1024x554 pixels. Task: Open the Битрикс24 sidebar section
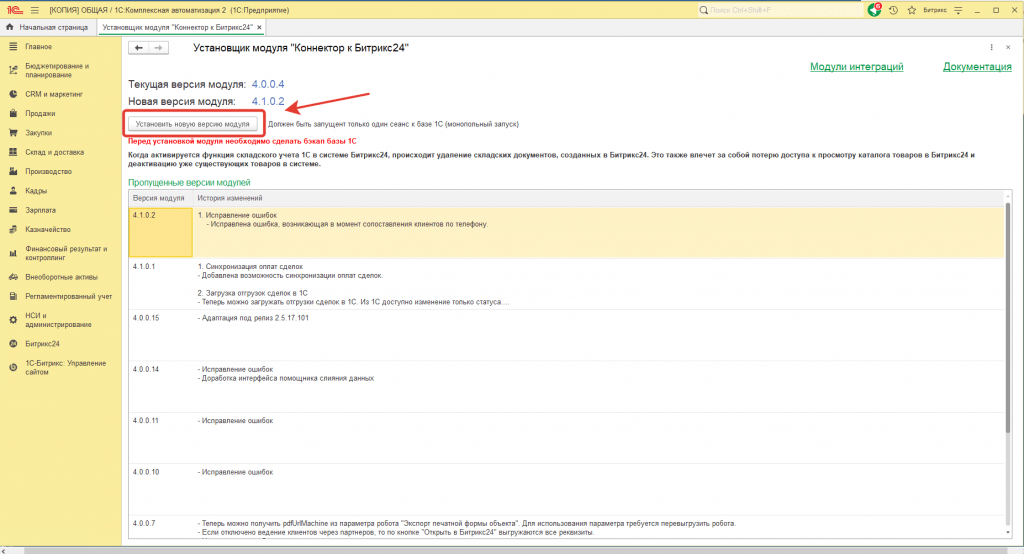pyautogui.click(x=43, y=343)
